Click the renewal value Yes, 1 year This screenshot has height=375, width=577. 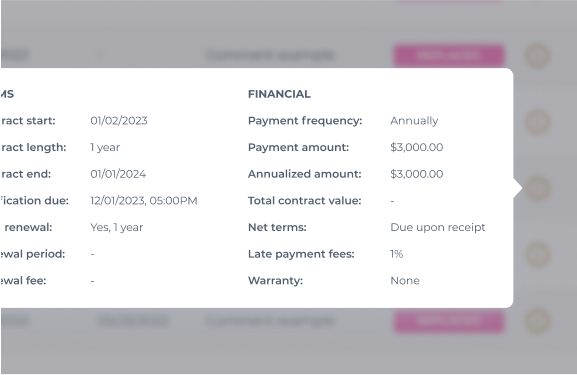[117, 227]
